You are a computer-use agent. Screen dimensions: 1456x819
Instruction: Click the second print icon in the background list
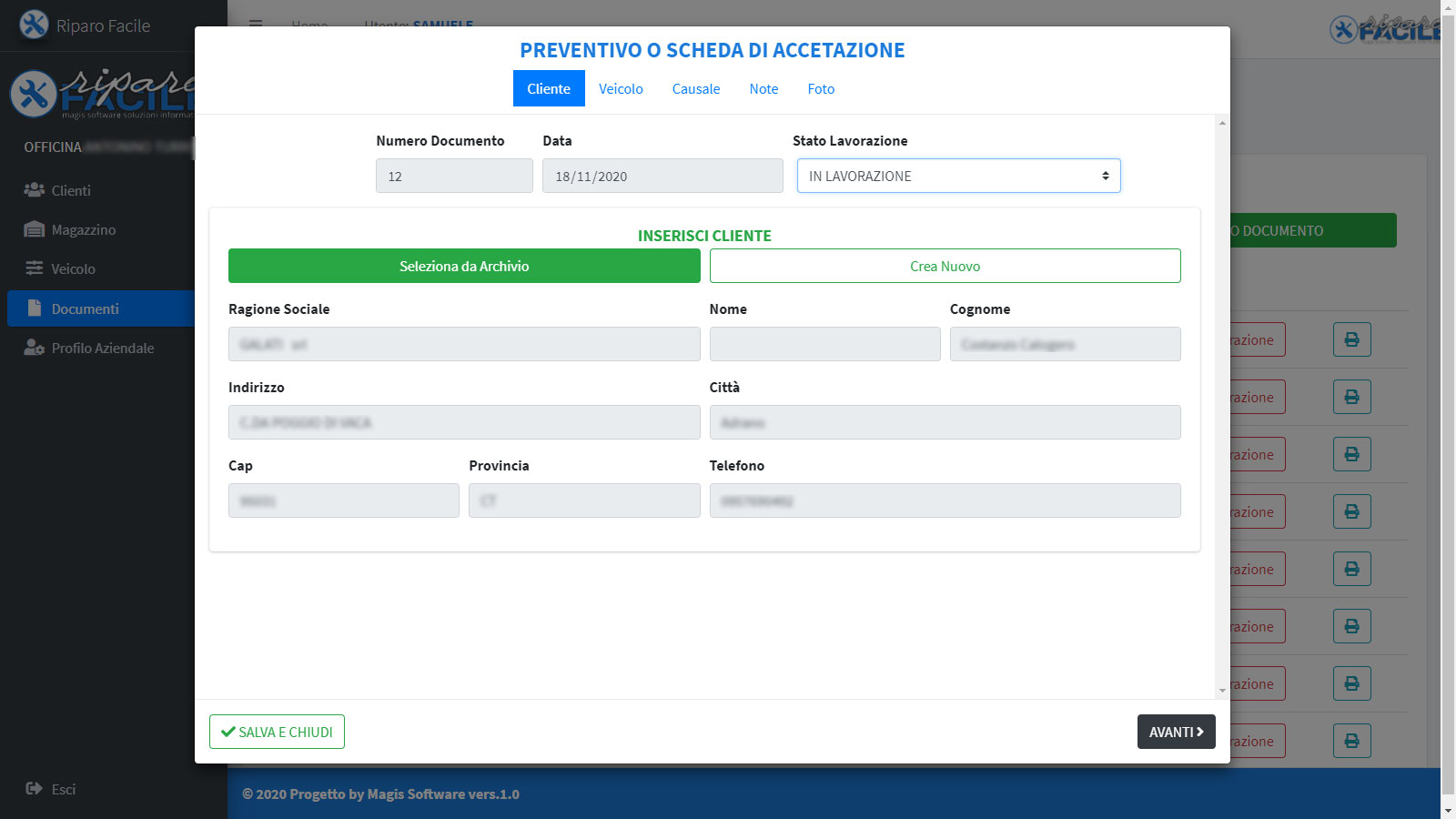pos(1352,397)
